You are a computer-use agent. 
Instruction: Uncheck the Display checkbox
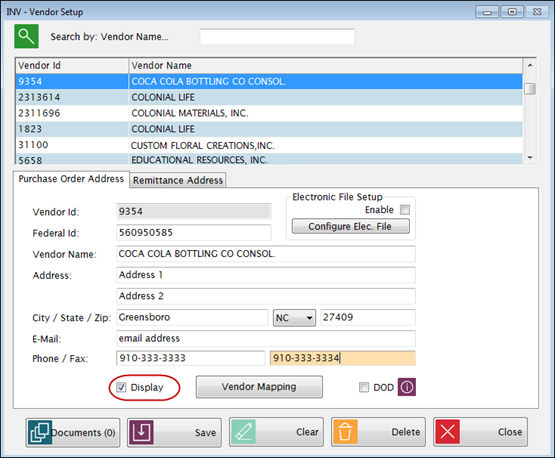coord(121,387)
